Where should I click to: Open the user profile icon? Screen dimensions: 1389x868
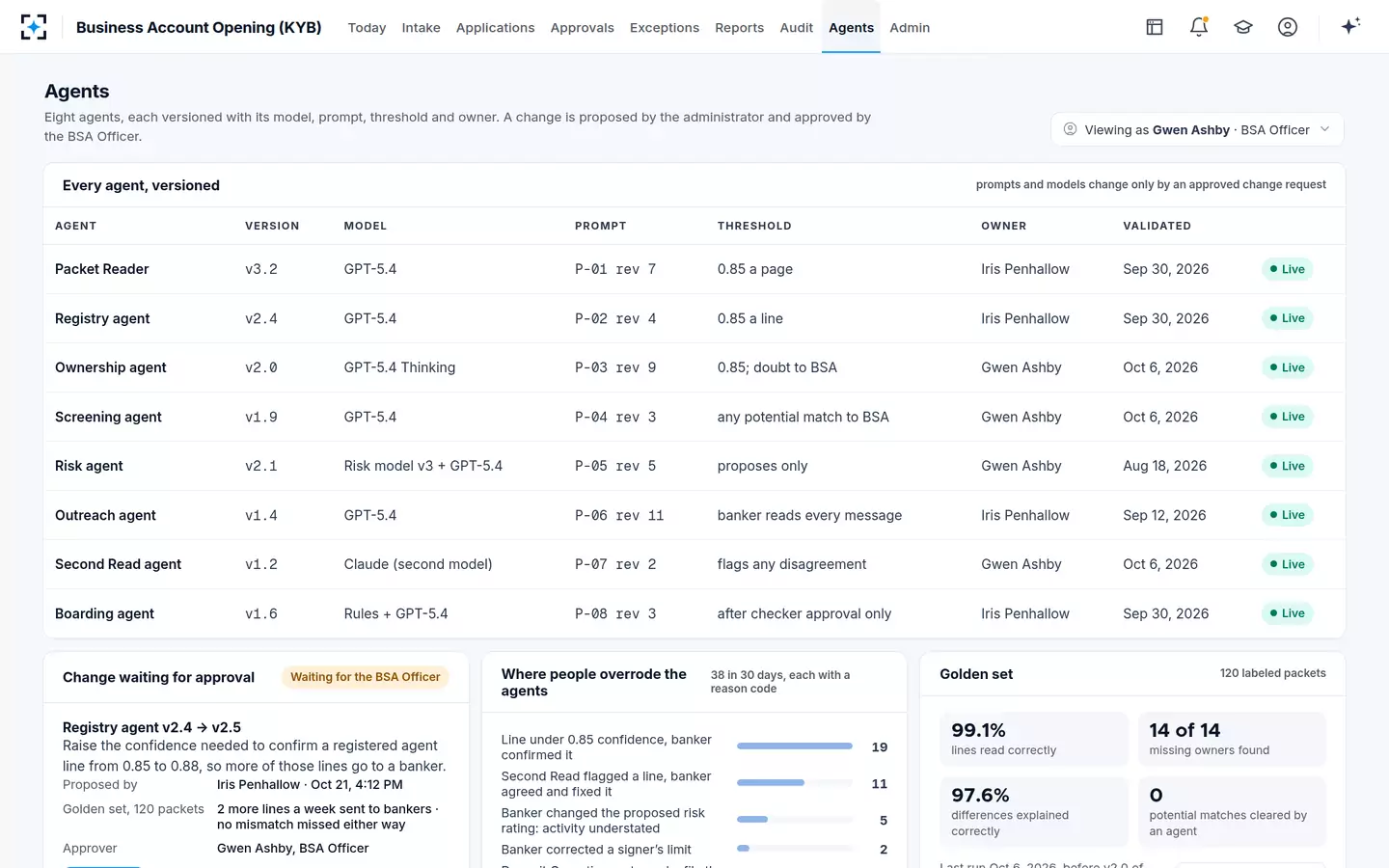pyautogui.click(x=1288, y=27)
